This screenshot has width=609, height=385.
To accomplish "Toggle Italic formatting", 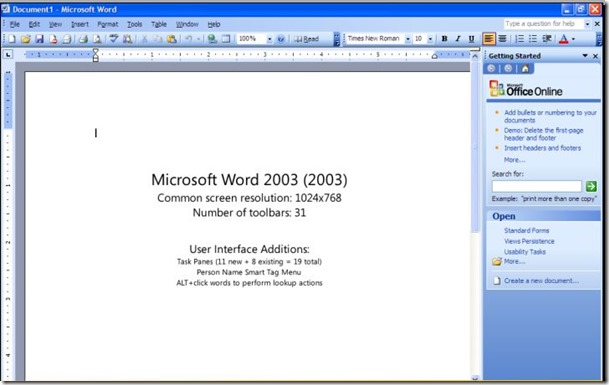I will tap(458, 39).
